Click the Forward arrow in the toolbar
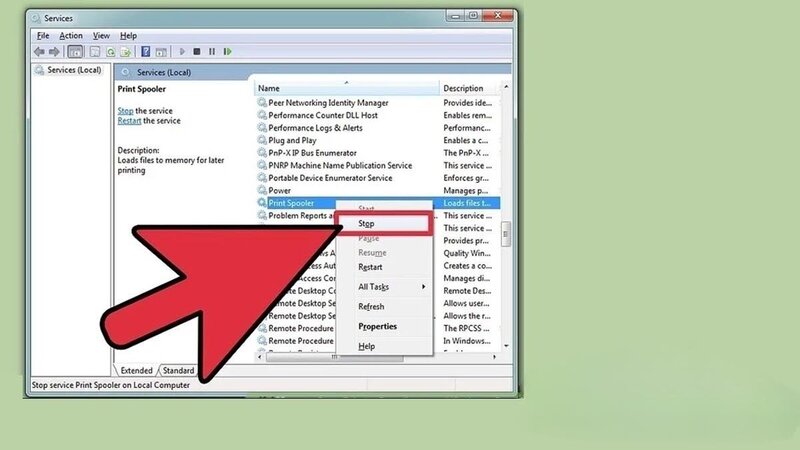This screenshot has height=450, width=800. tap(54, 52)
